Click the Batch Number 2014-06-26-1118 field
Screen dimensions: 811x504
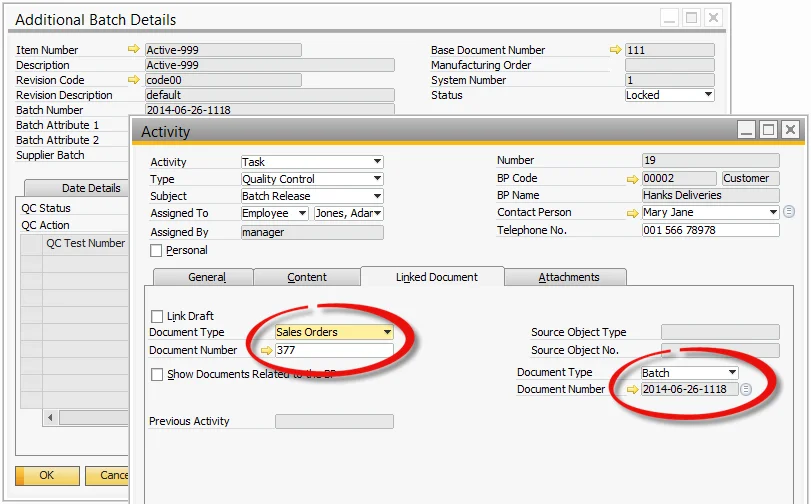(269, 110)
